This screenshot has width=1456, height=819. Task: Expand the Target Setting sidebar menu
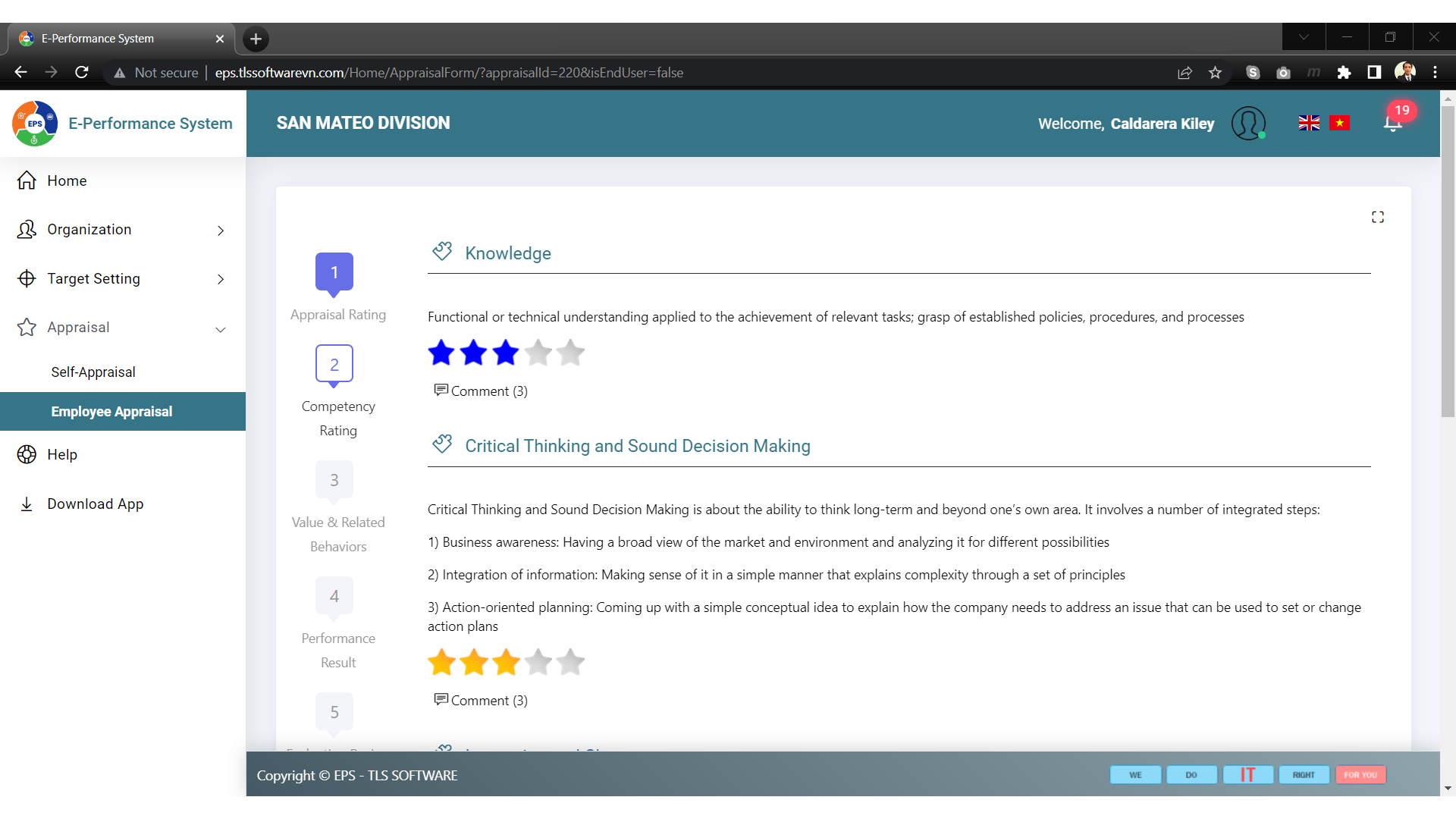pyautogui.click(x=220, y=279)
